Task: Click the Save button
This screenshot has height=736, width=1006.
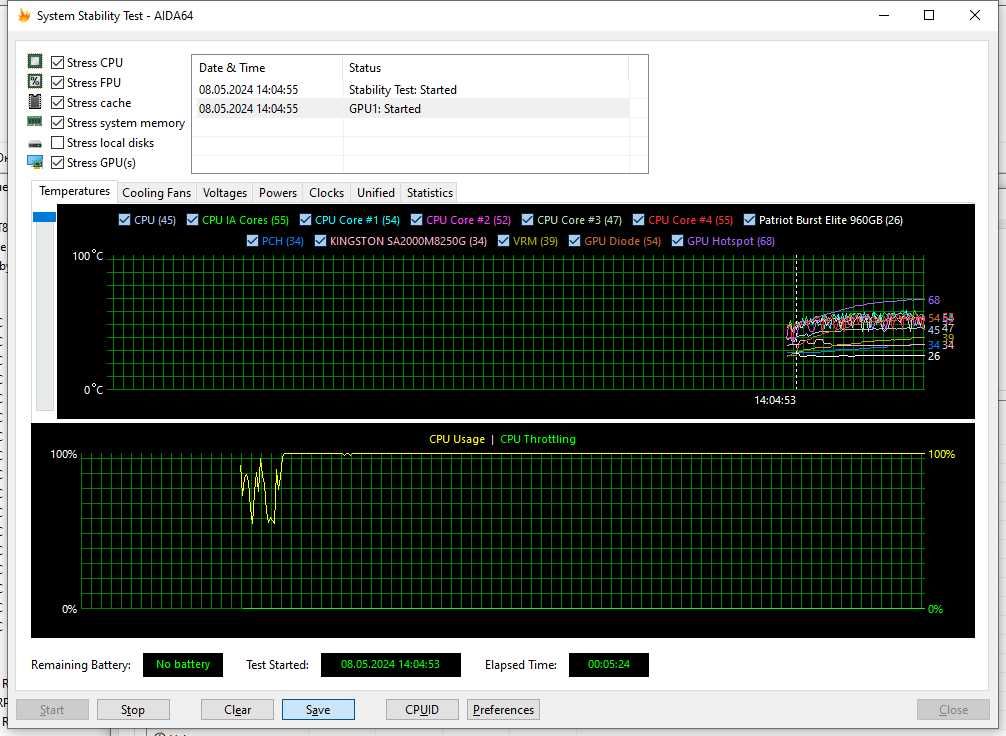Action: (318, 710)
